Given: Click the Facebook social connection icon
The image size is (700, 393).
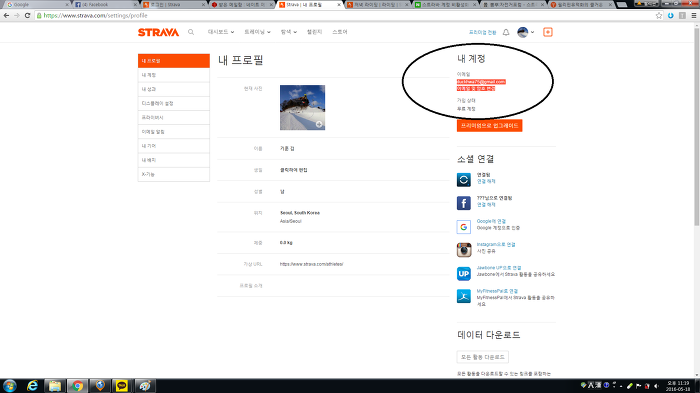Looking at the screenshot, I should [x=463, y=203].
